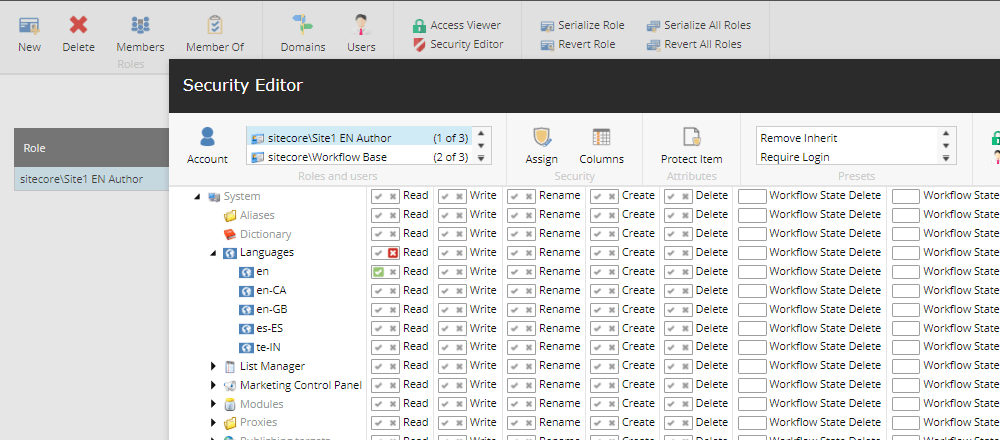Click the Protect Item icon
The height and width of the screenshot is (440, 1000).
[692, 137]
